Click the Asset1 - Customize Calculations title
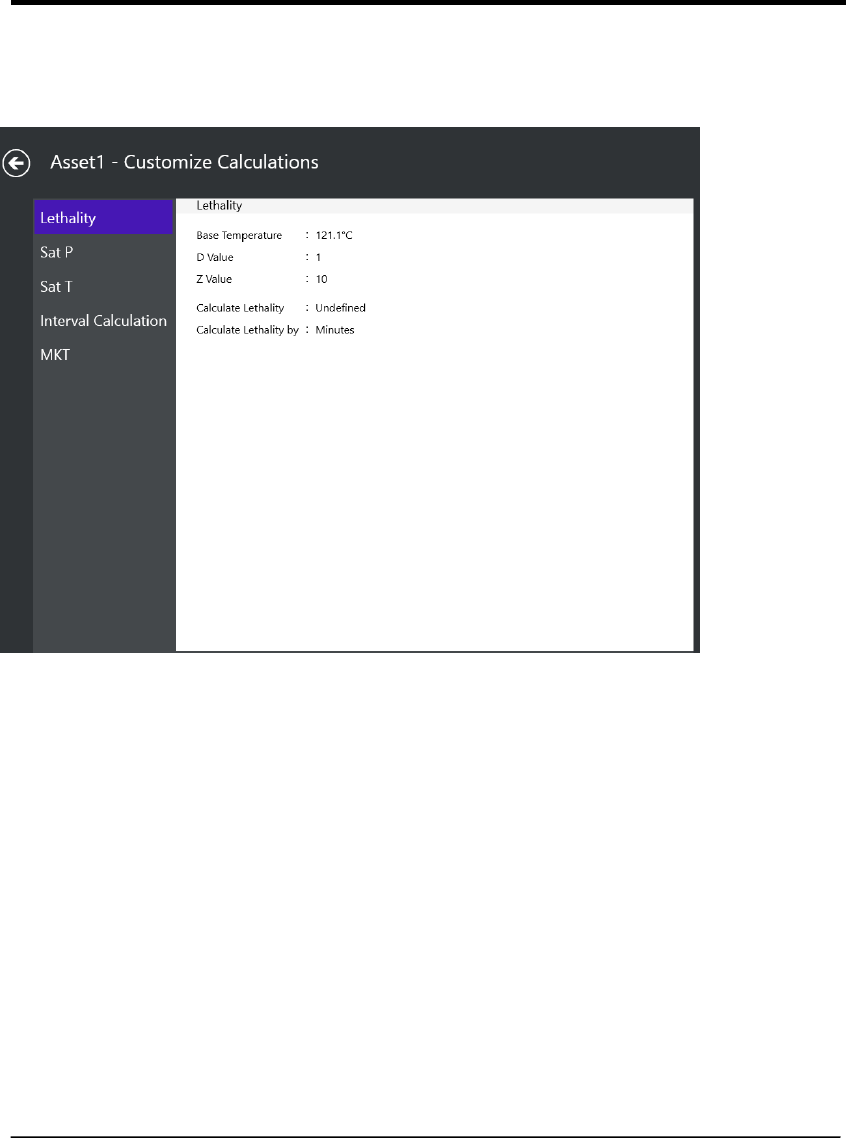846x1138 pixels. coord(184,162)
